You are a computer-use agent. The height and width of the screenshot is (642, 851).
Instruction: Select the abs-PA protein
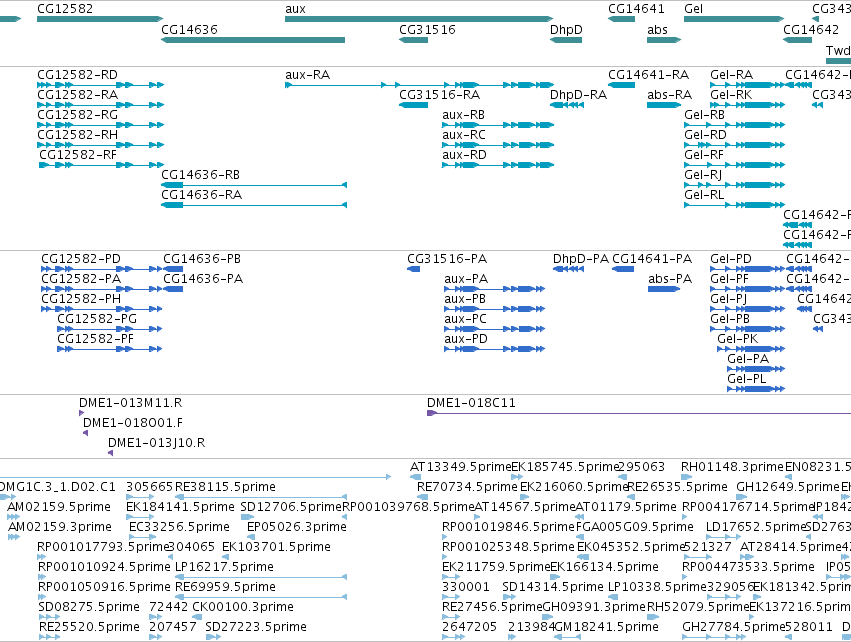[664, 289]
